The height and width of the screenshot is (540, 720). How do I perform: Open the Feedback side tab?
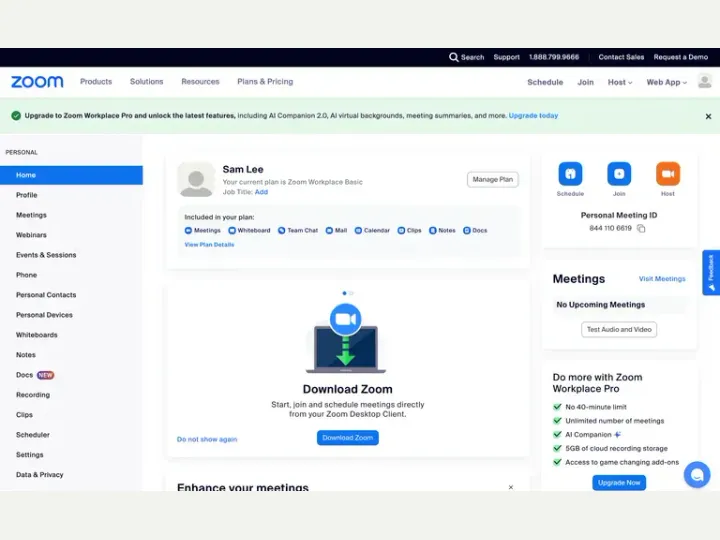coord(711,273)
